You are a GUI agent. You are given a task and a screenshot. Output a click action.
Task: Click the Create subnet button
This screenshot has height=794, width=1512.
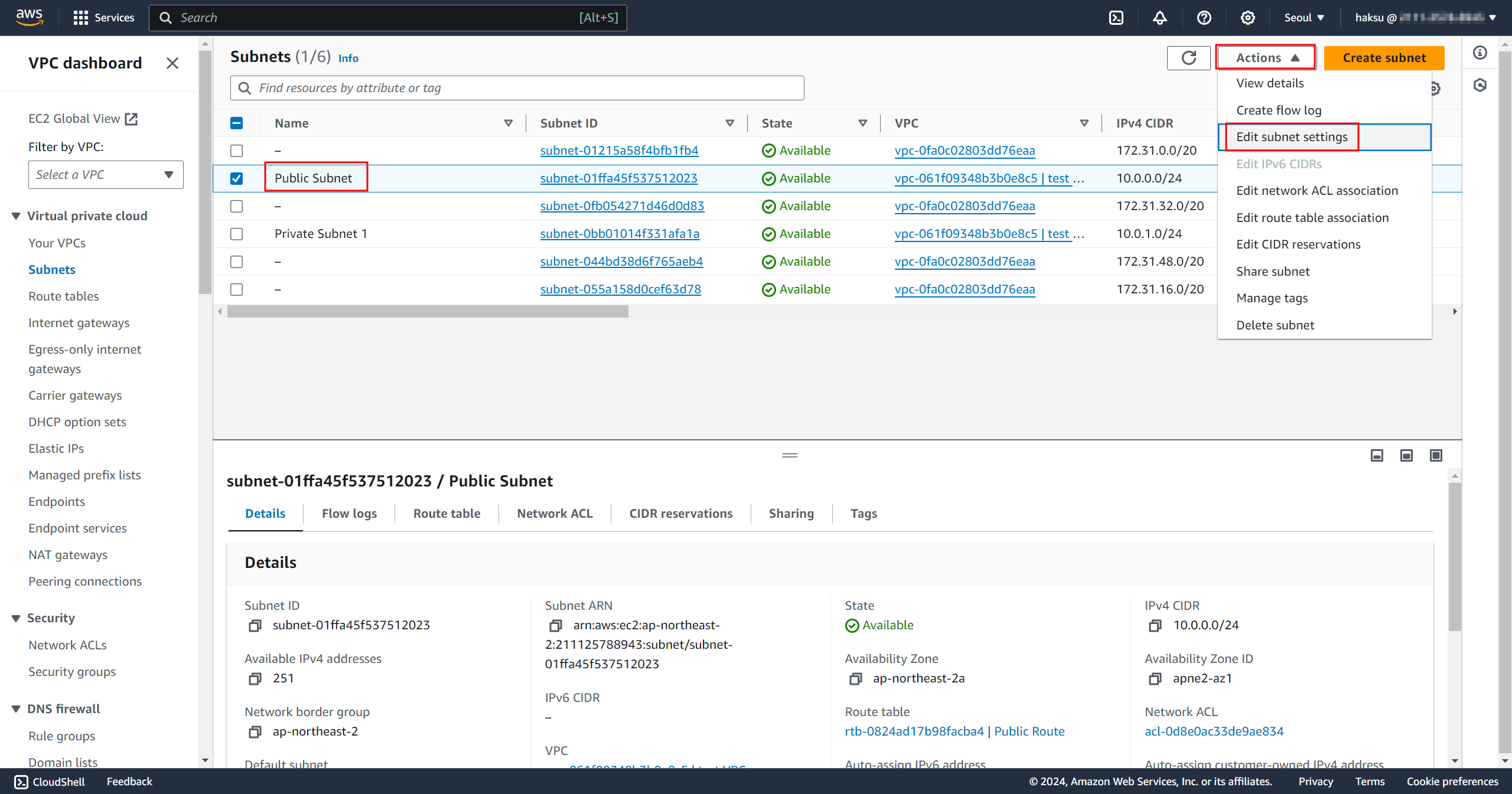[1383, 58]
